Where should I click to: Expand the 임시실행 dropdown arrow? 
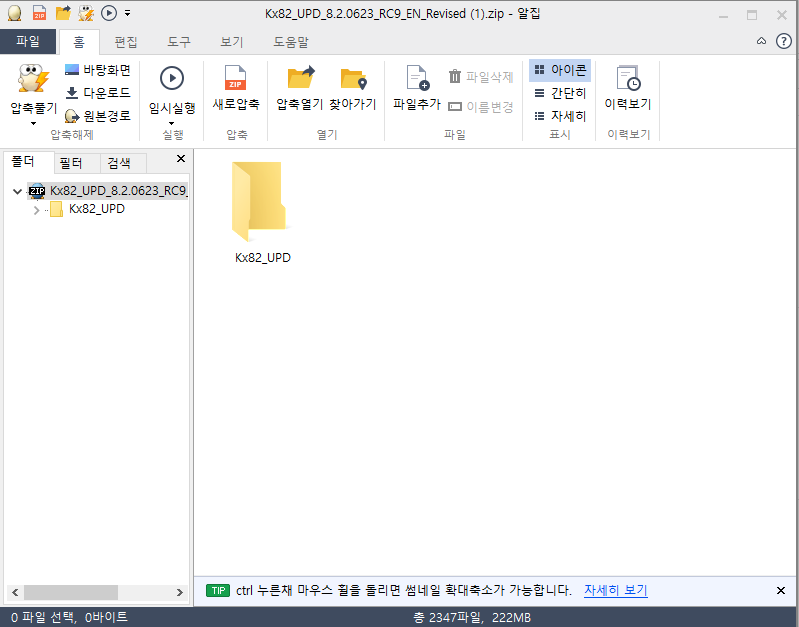172,123
